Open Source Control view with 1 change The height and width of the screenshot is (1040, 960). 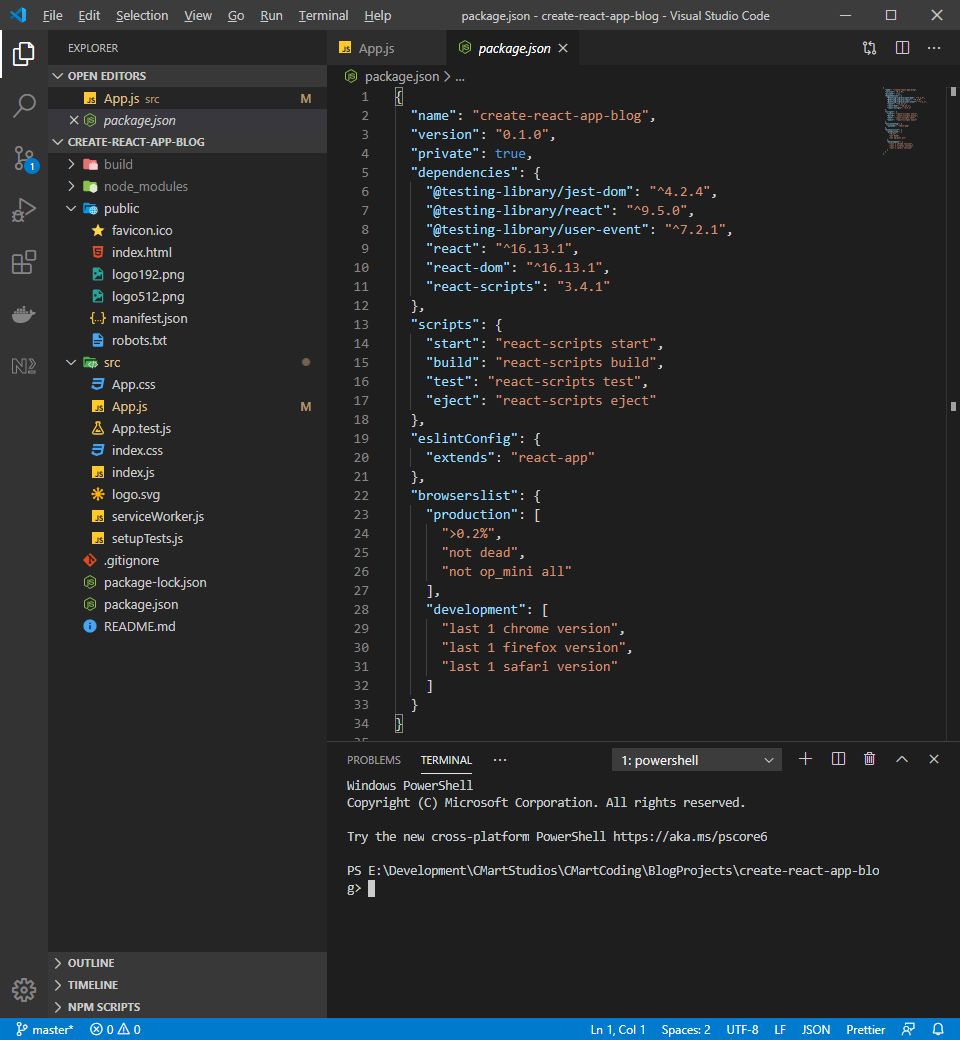tap(25, 159)
